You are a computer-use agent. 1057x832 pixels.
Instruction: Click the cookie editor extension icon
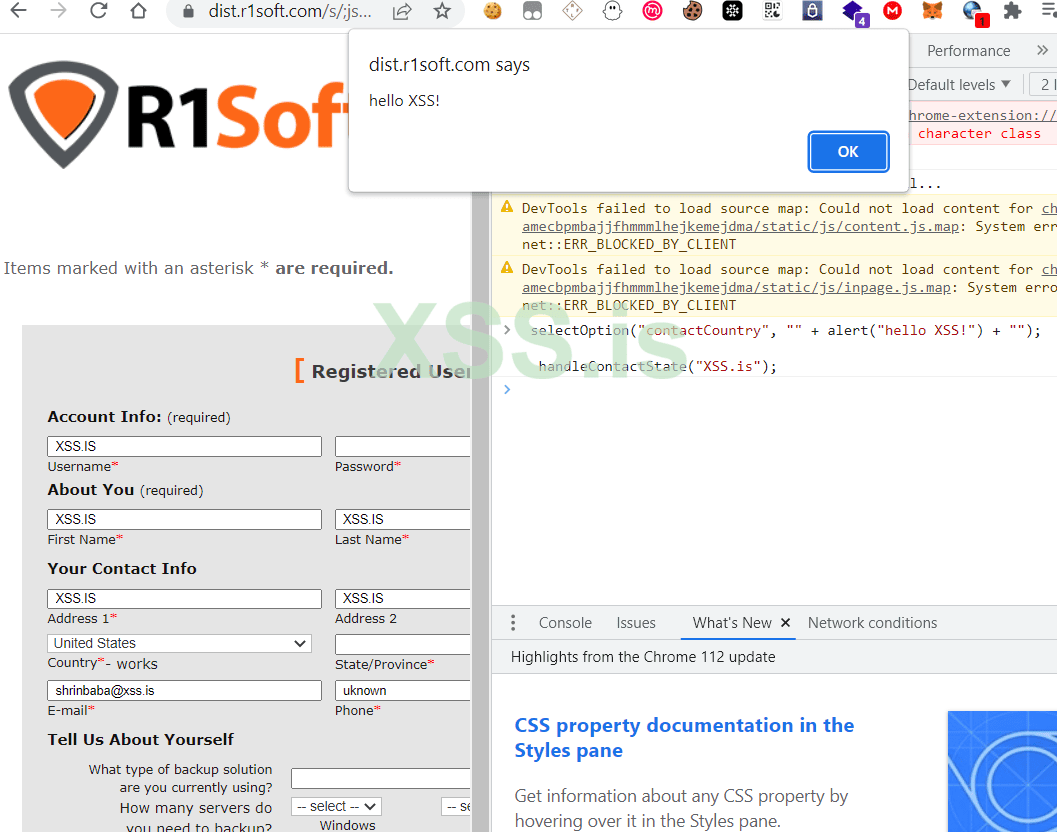coord(692,12)
